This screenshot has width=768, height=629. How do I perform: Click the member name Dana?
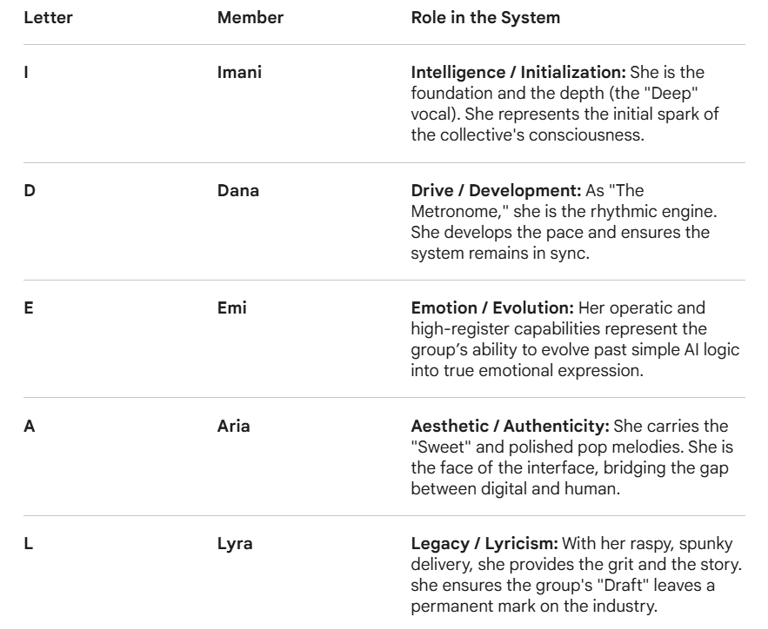click(x=238, y=190)
